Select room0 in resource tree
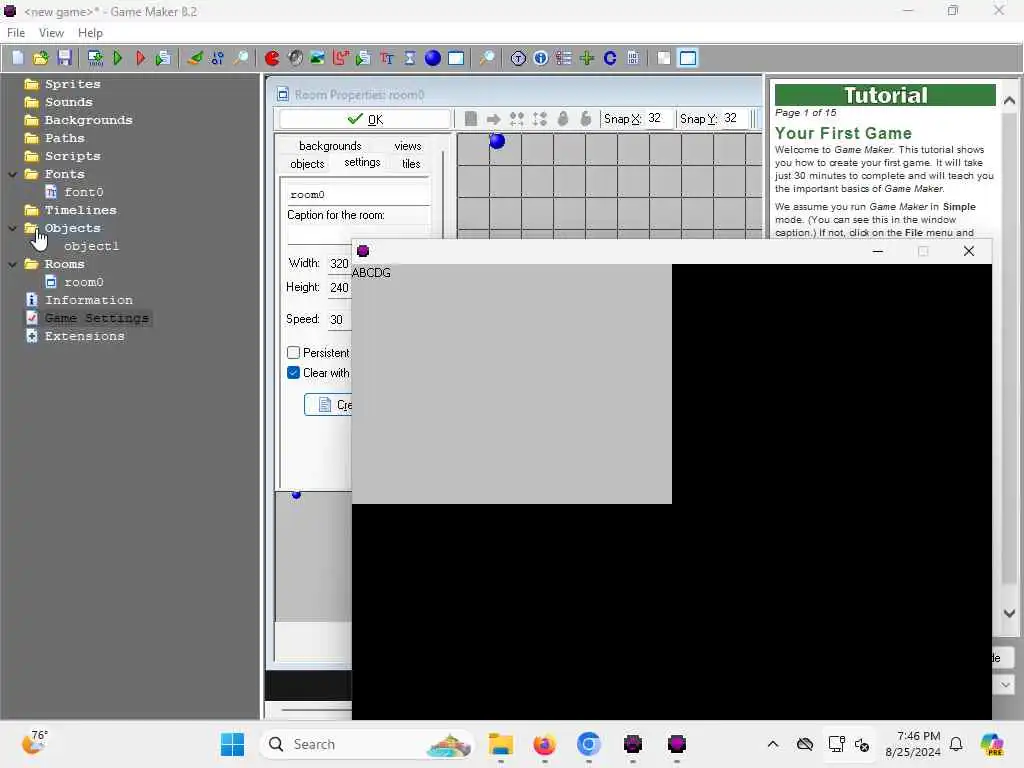 (84, 282)
